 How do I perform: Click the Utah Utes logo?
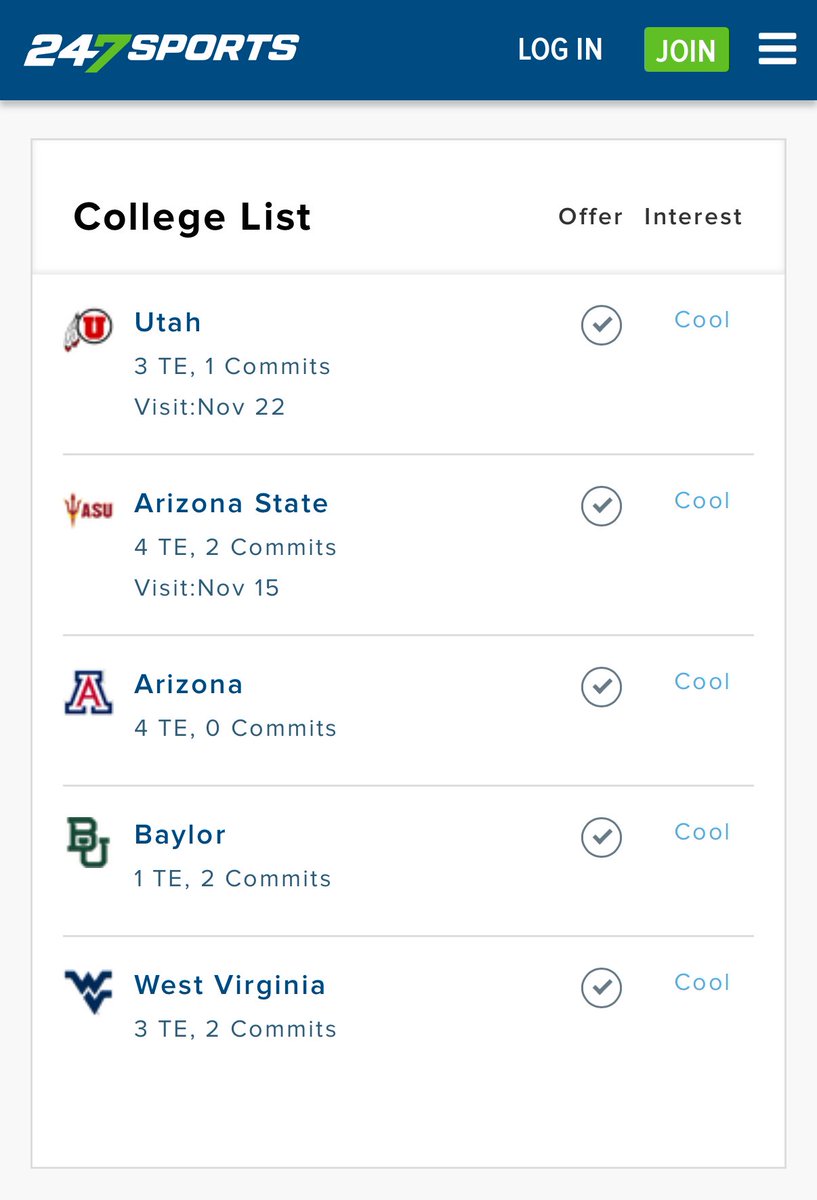(x=88, y=331)
